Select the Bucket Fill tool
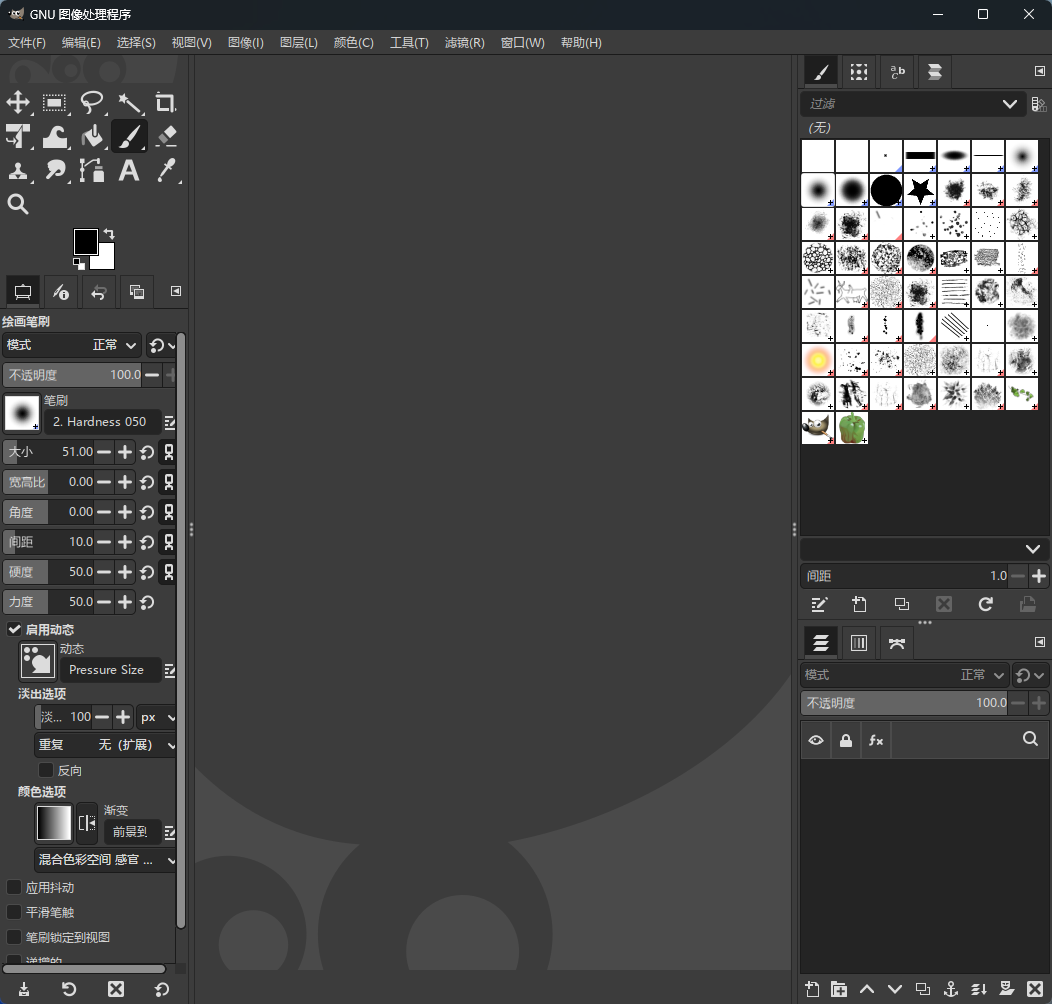The image size is (1052, 1004). click(x=91, y=137)
